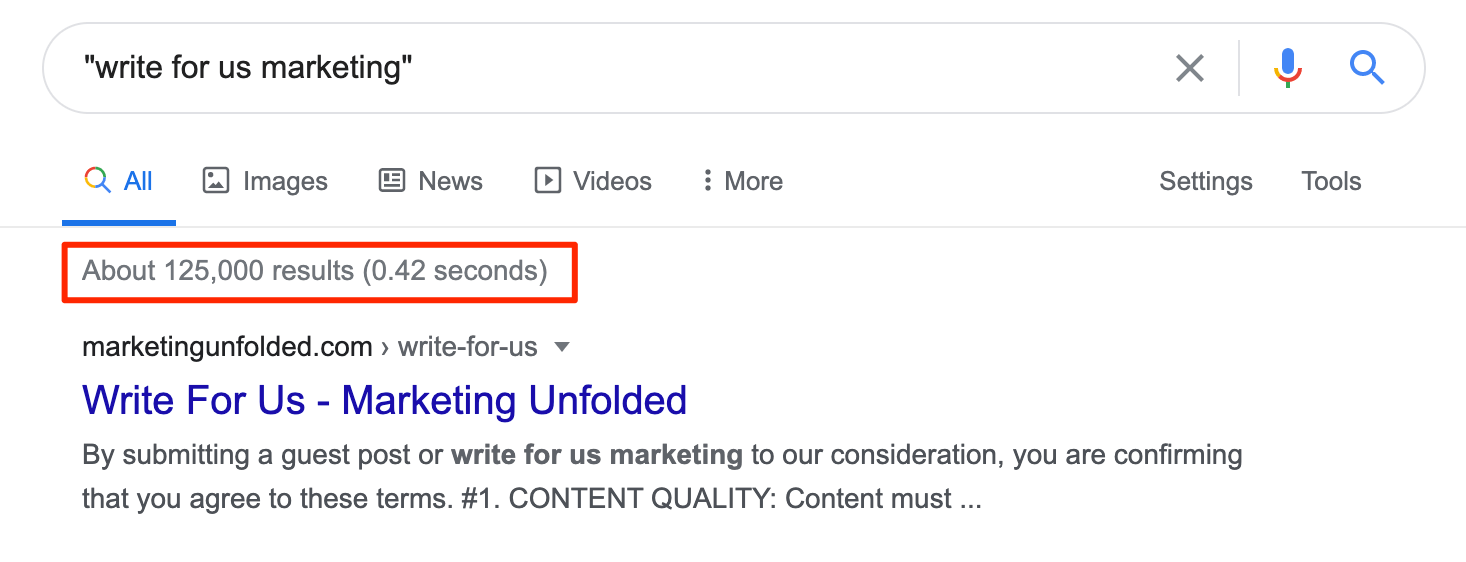Click the marketingunfolded.com domain text

227,347
